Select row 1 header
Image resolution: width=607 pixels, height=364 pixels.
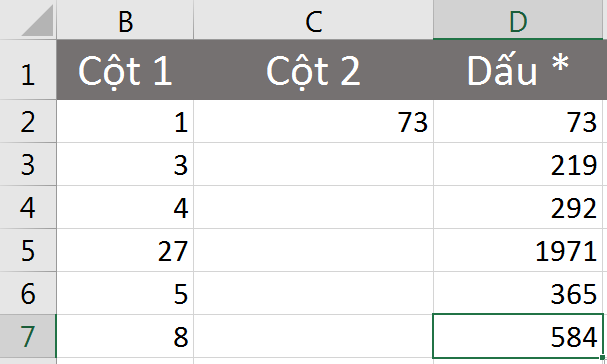[28, 70]
